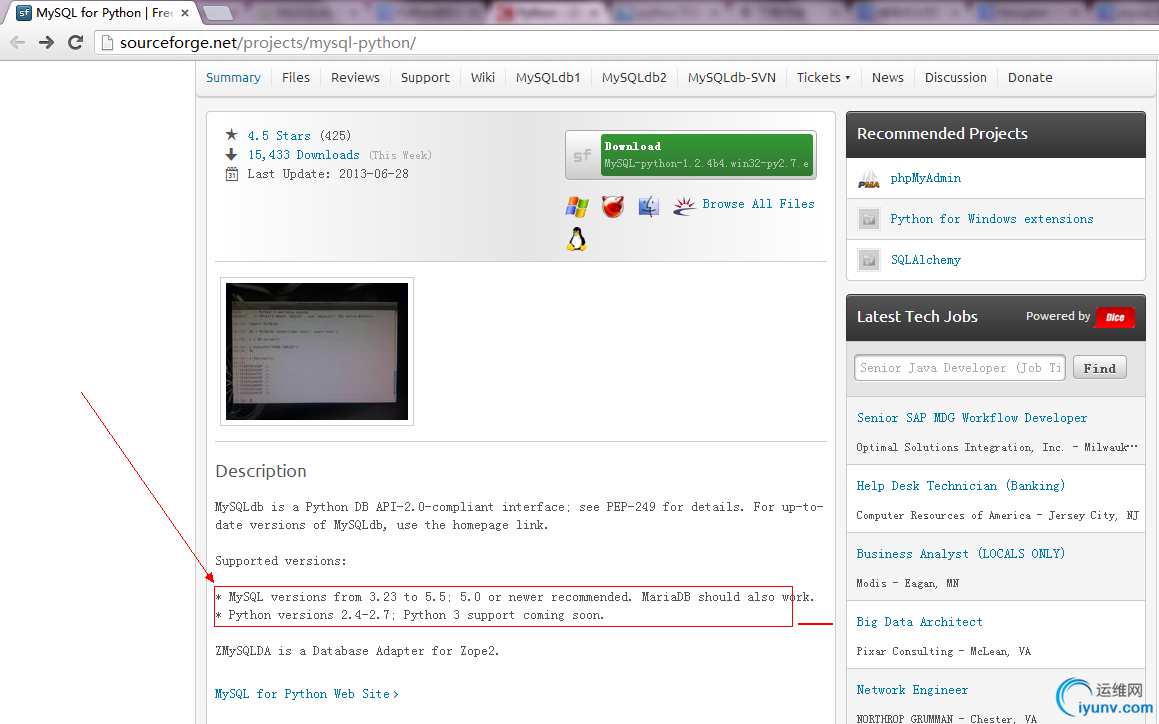Reload the page with the refresh icon

(x=75, y=42)
